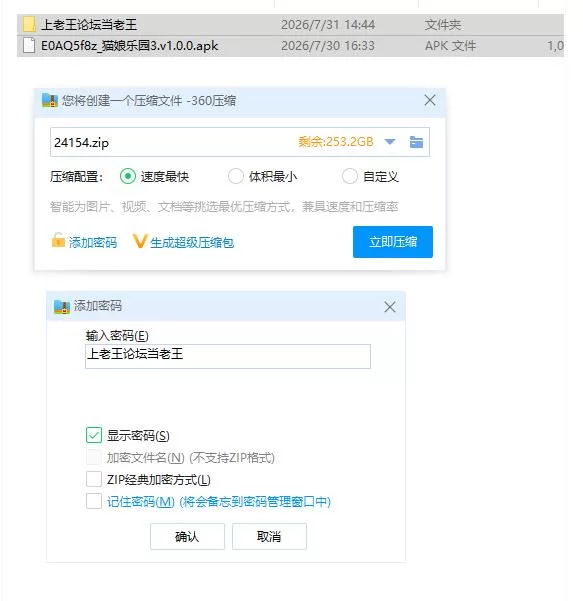Close the 添加密码 dialog with the X

pos(390,307)
